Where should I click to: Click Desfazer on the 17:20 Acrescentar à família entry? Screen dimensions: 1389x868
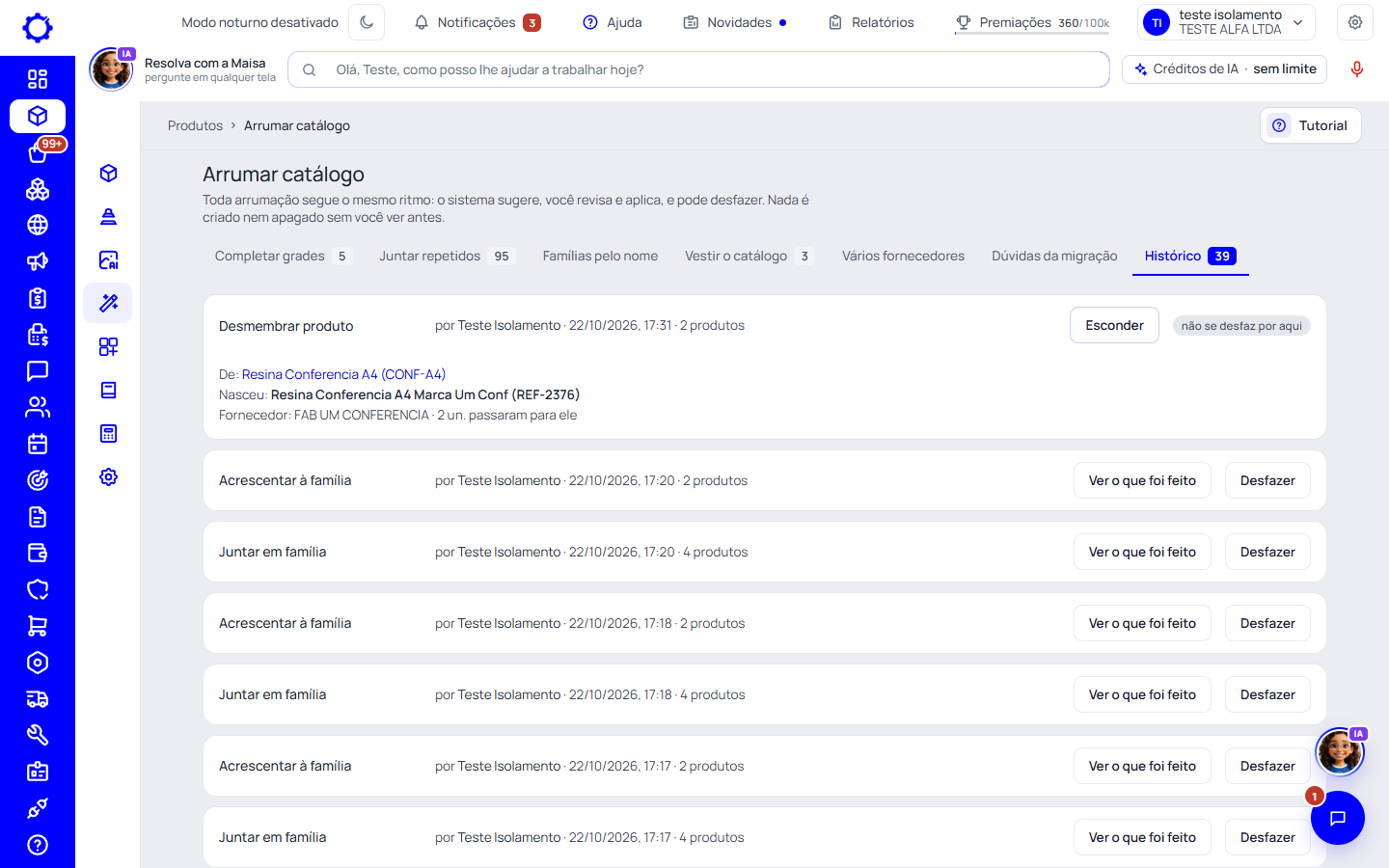click(x=1267, y=480)
